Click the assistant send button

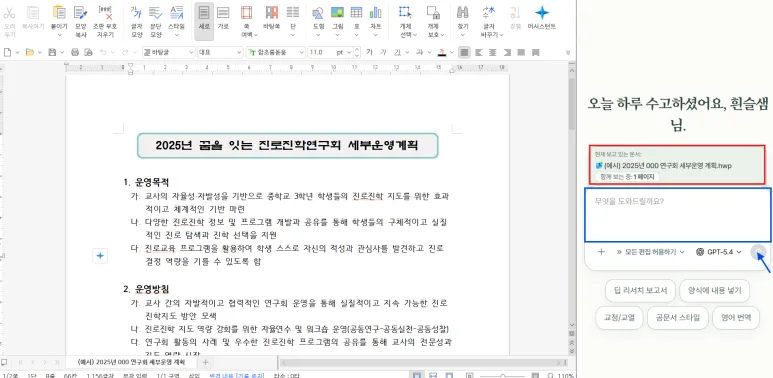[759, 252]
